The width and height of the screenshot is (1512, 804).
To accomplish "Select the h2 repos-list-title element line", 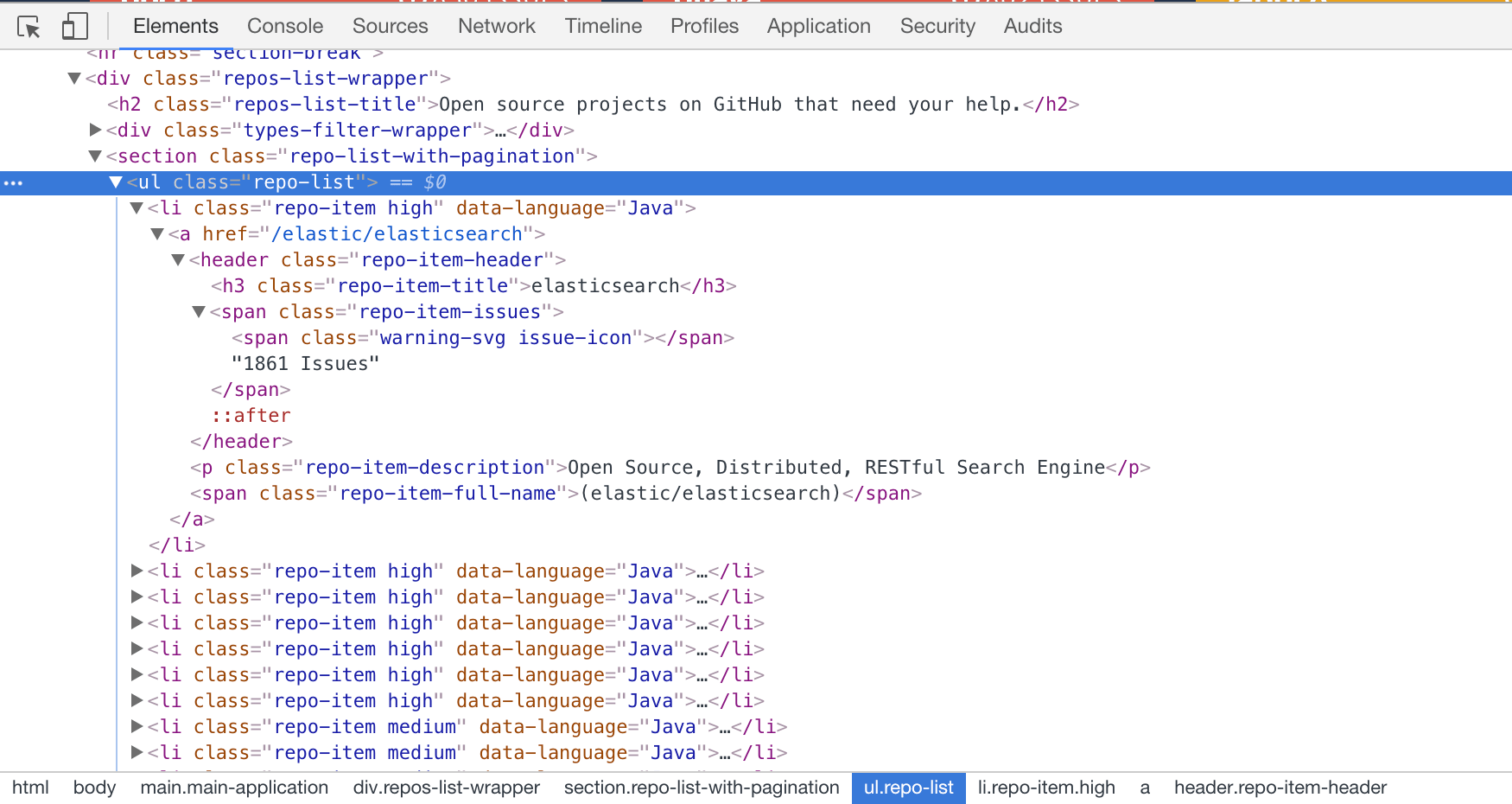I will tap(594, 105).
